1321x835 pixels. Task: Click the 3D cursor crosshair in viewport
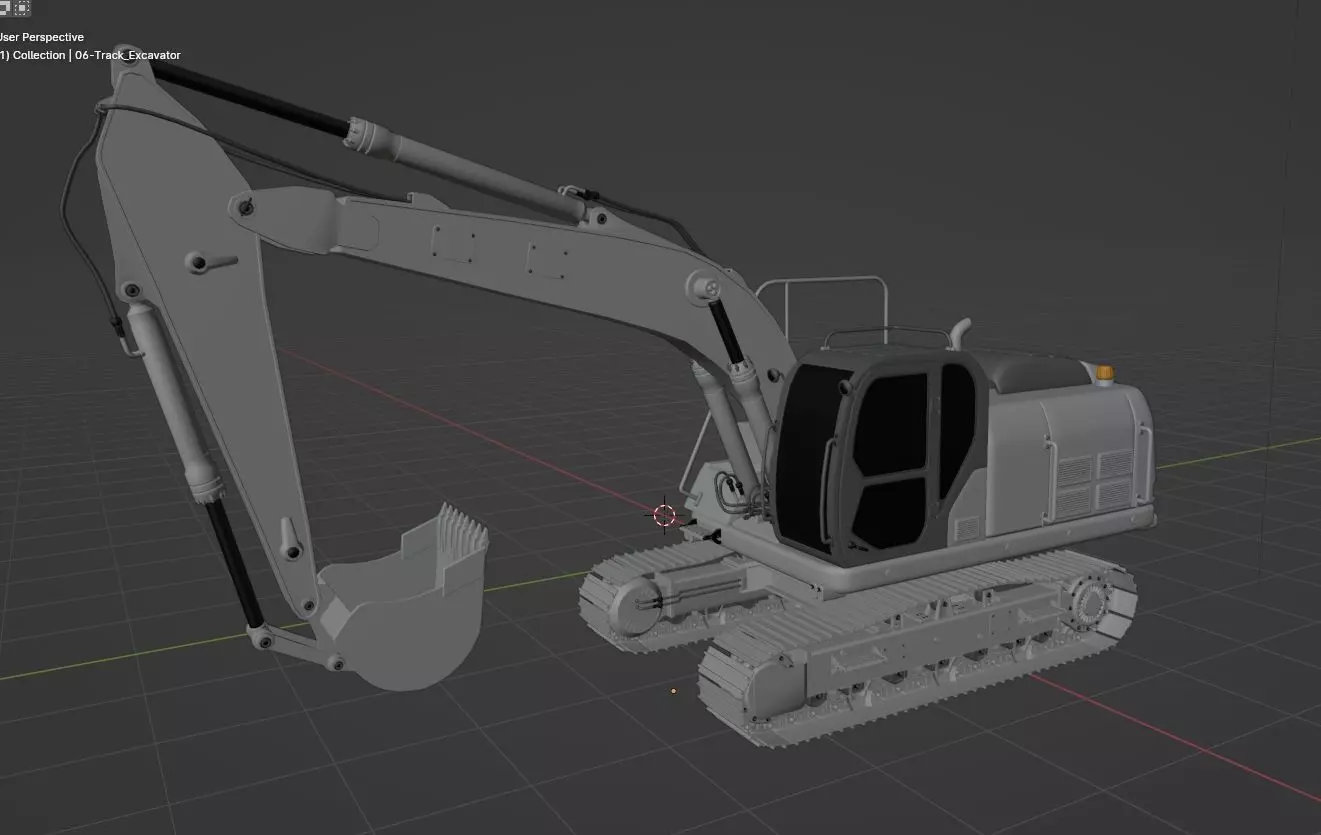coord(664,515)
